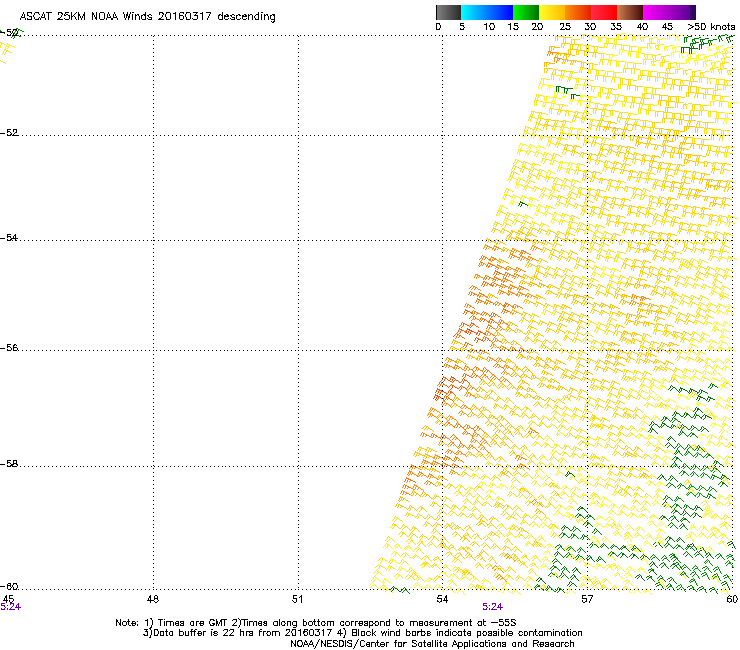Click the NOAA/NESDIS Center for Satellite Applications credit
The image size is (740, 650).
click(432, 644)
